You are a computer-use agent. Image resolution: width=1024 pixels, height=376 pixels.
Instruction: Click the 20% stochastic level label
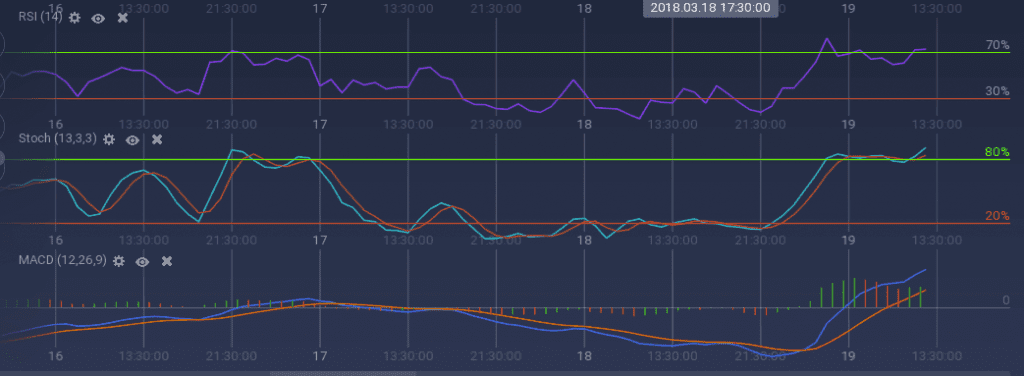tap(997, 216)
